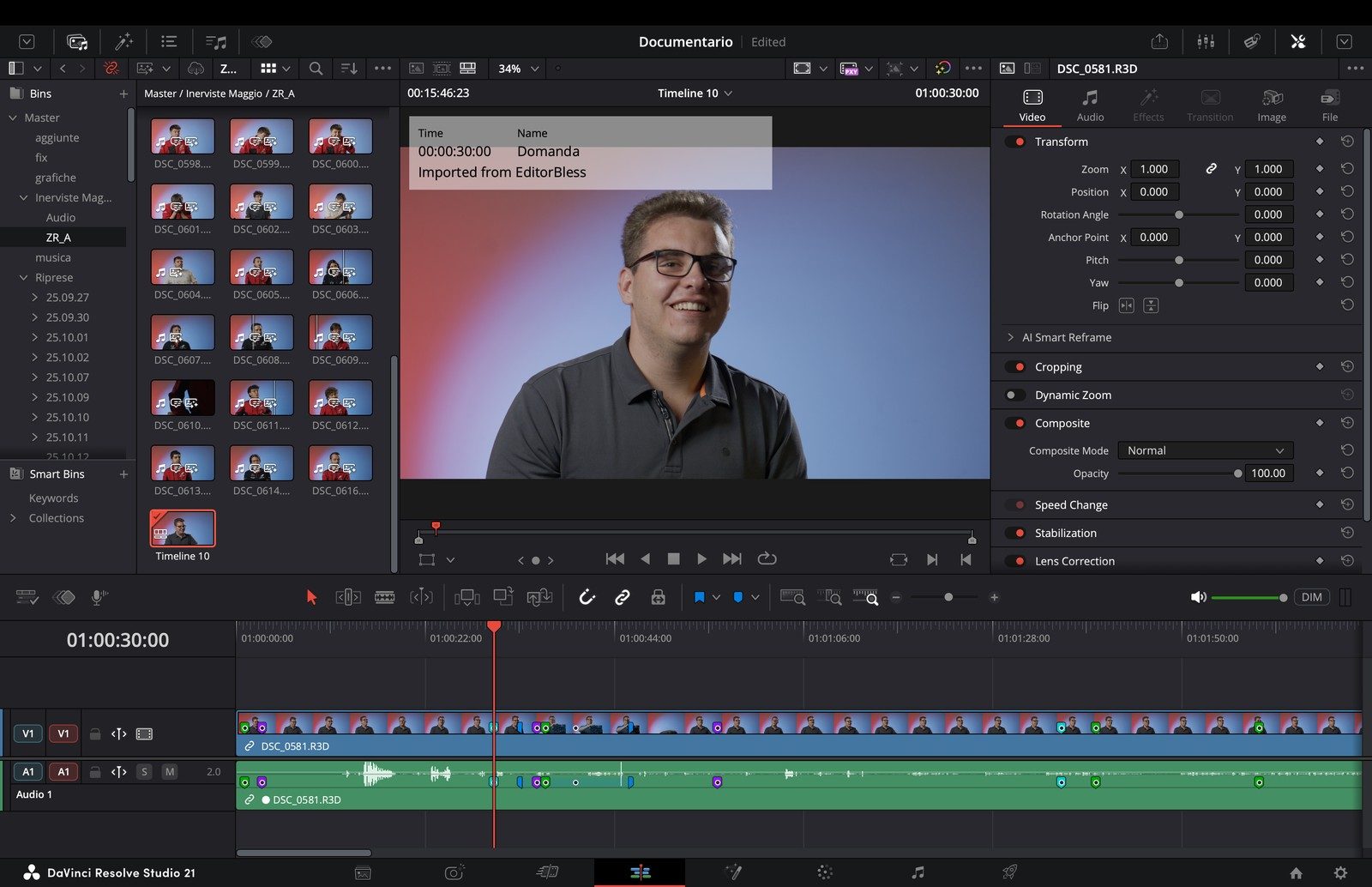The width and height of the screenshot is (1372, 887).
Task: Switch to the File inspector tab
Action: (1330, 106)
